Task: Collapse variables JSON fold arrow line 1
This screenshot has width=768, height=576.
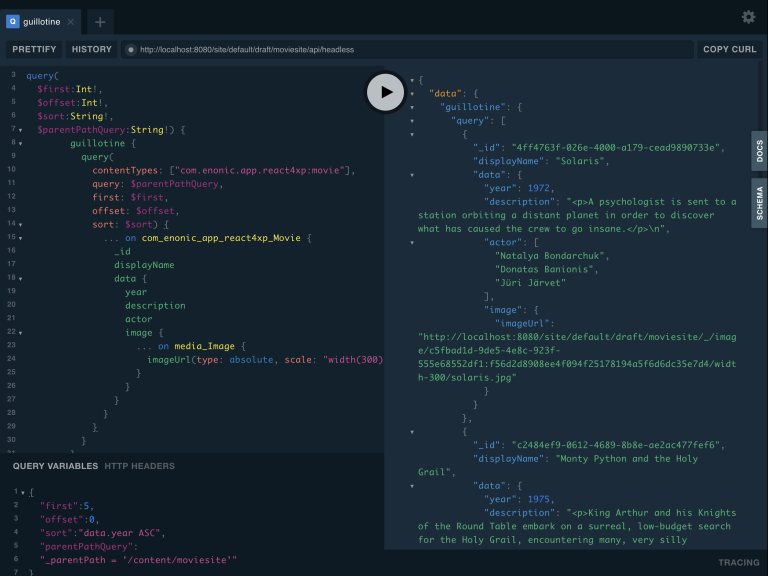Action: click(x=23, y=493)
